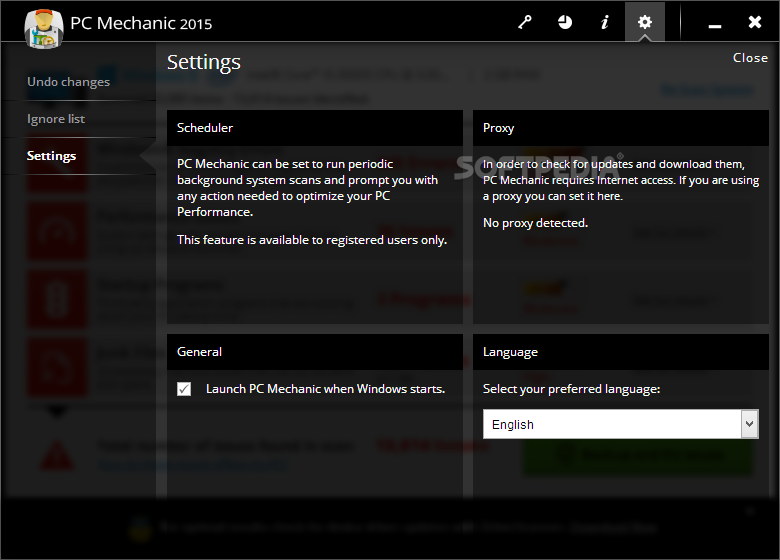Toggle Launch PC Mechanic when Windows starts checkbox

(184, 389)
